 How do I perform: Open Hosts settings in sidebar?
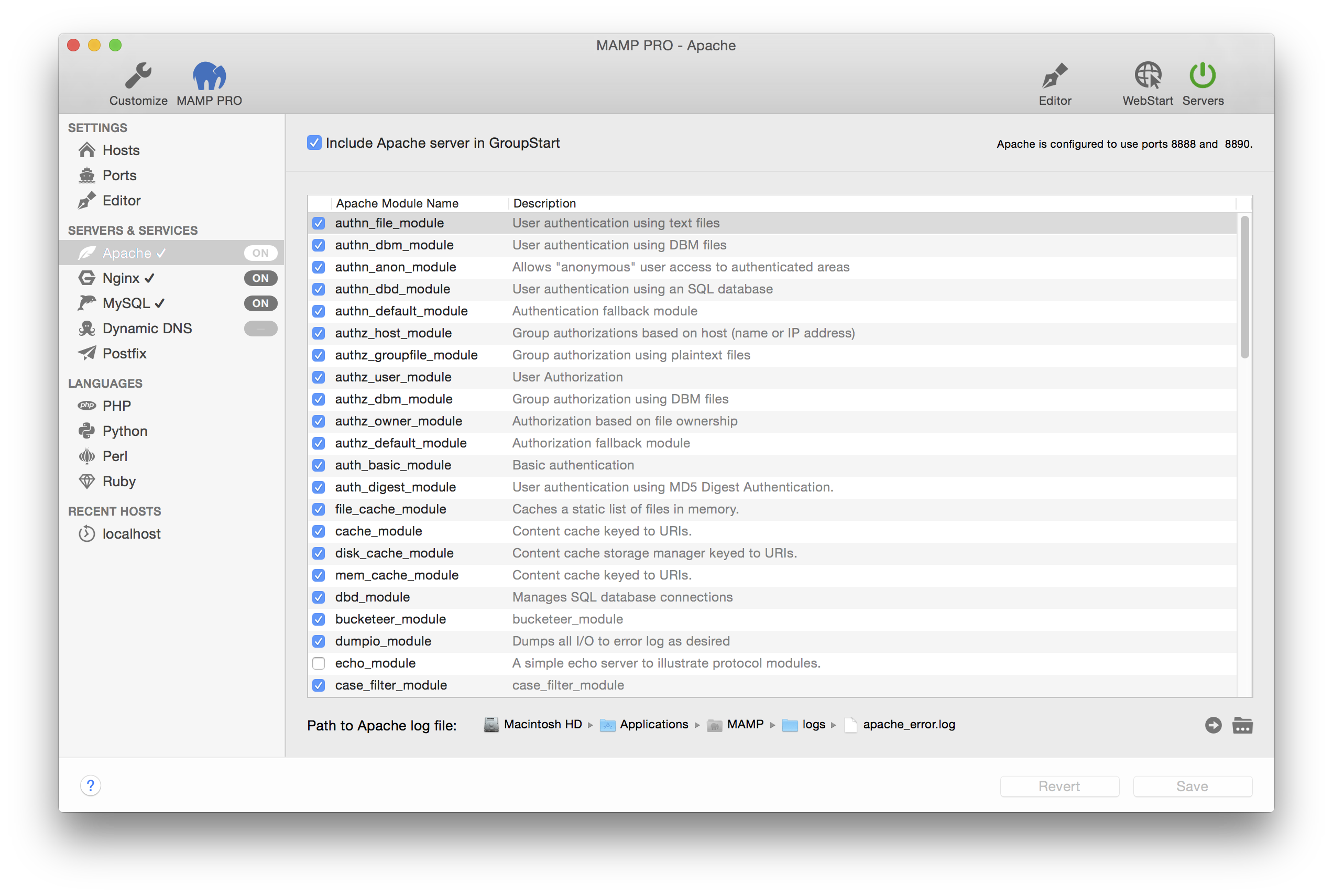click(121, 150)
